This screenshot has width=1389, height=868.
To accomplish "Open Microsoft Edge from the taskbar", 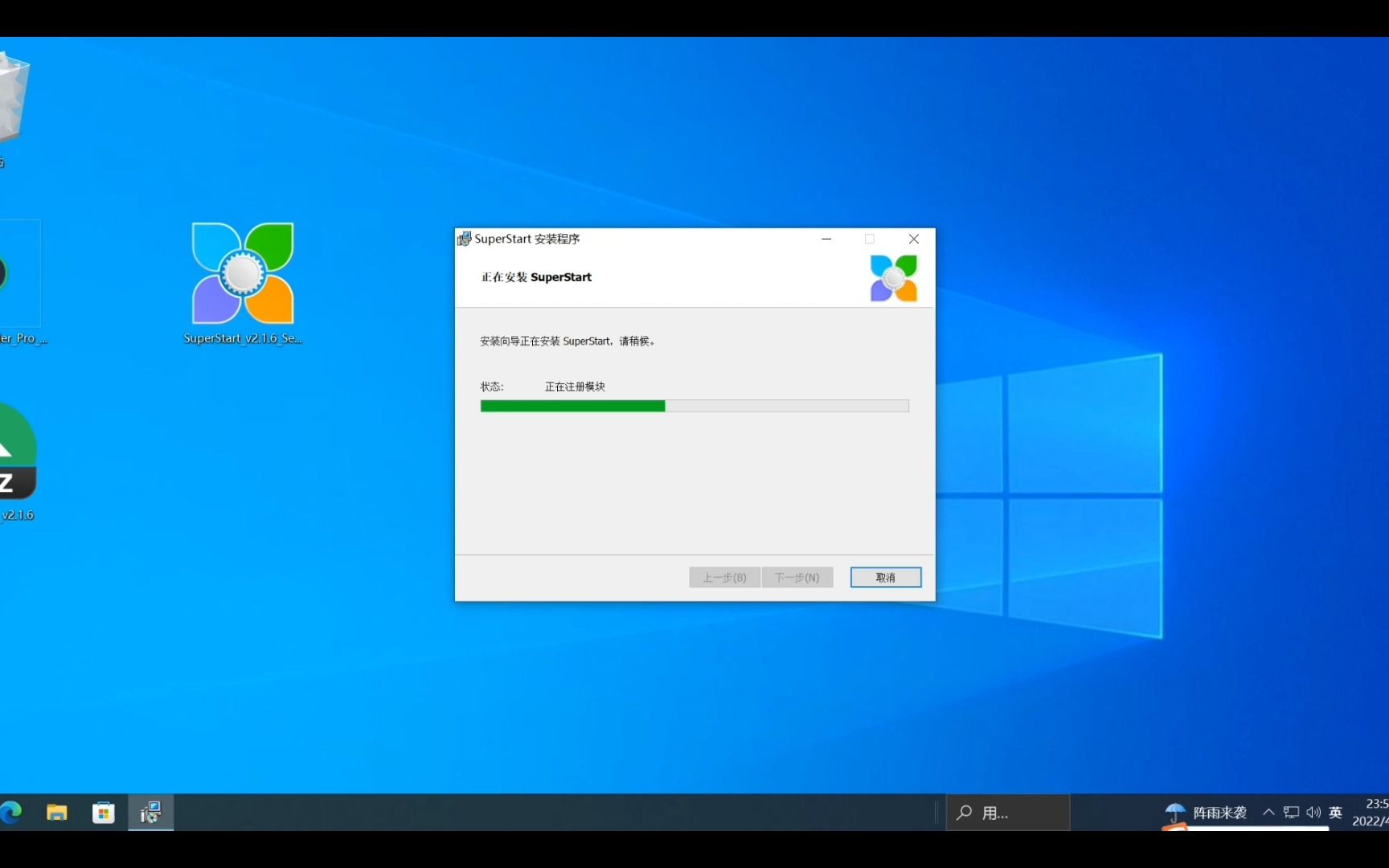I will click(x=11, y=813).
